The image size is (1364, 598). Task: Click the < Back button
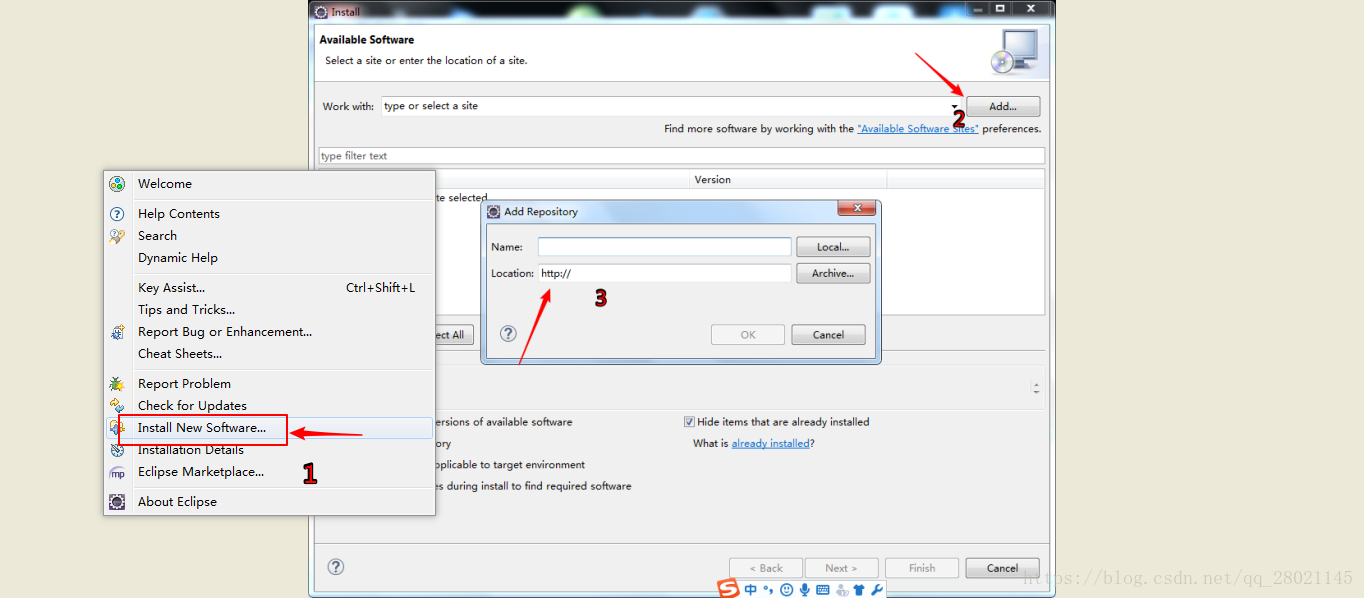click(x=766, y=568)
